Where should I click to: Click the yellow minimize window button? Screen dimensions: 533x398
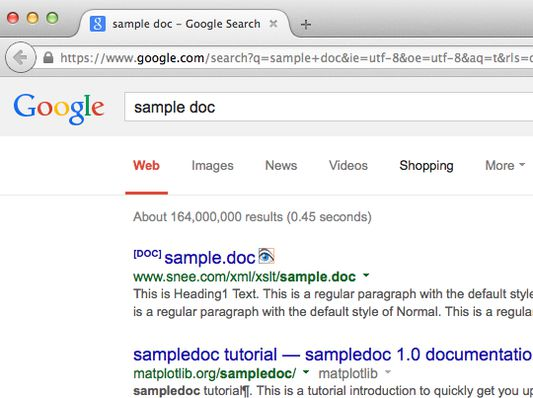coord(33,18)
